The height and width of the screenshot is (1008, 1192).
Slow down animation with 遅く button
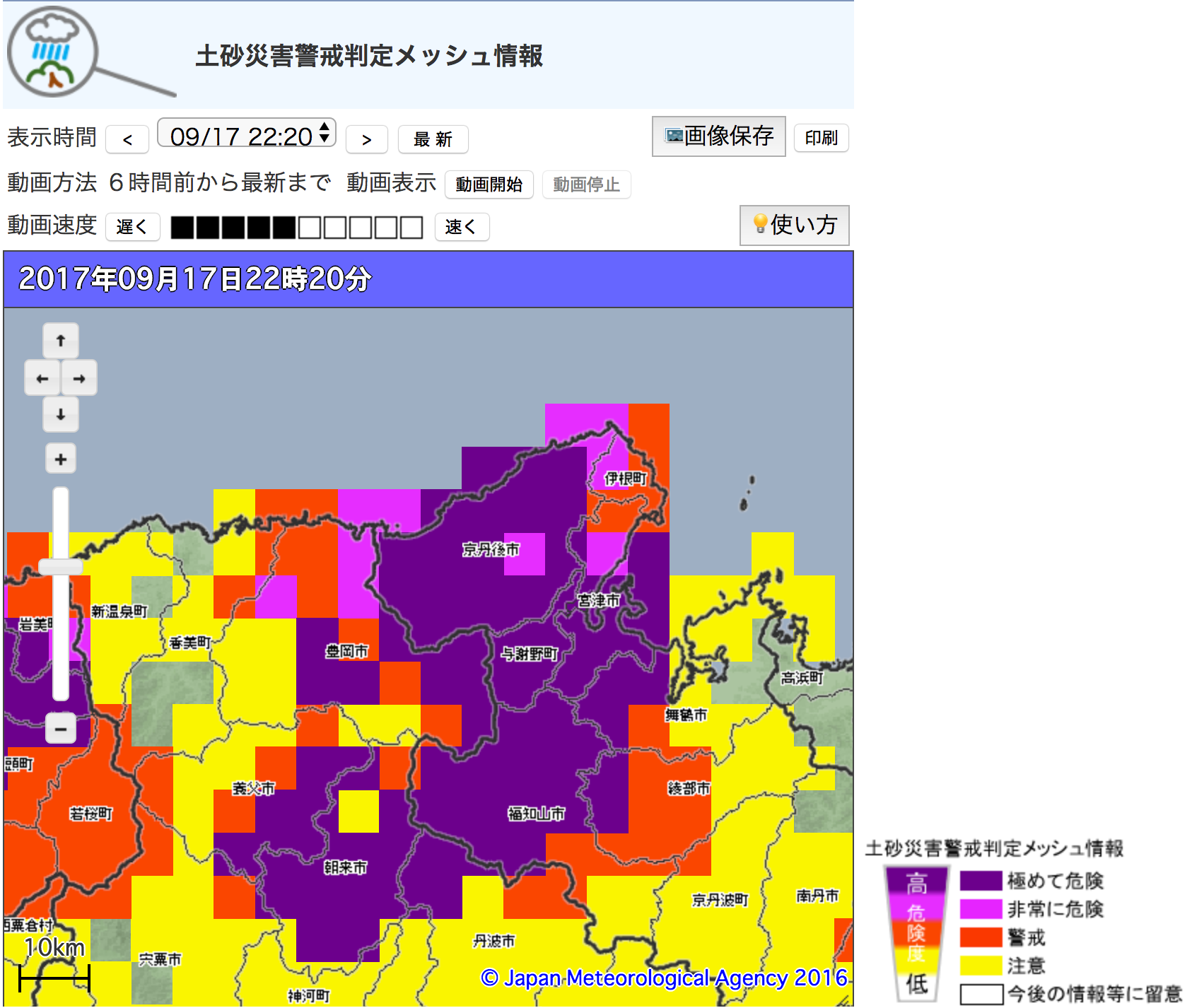pyautogui.click(x=133, y=227)
